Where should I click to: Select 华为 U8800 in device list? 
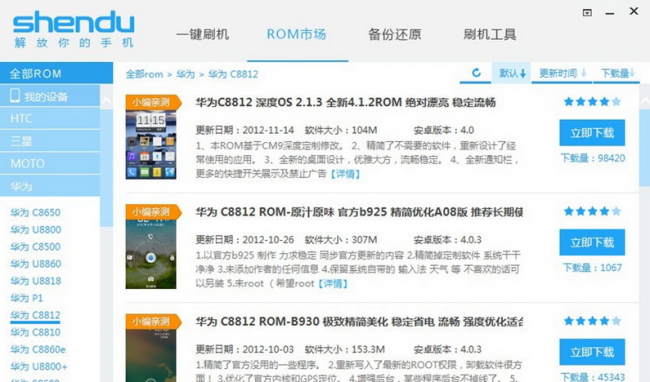click(36, 230)
